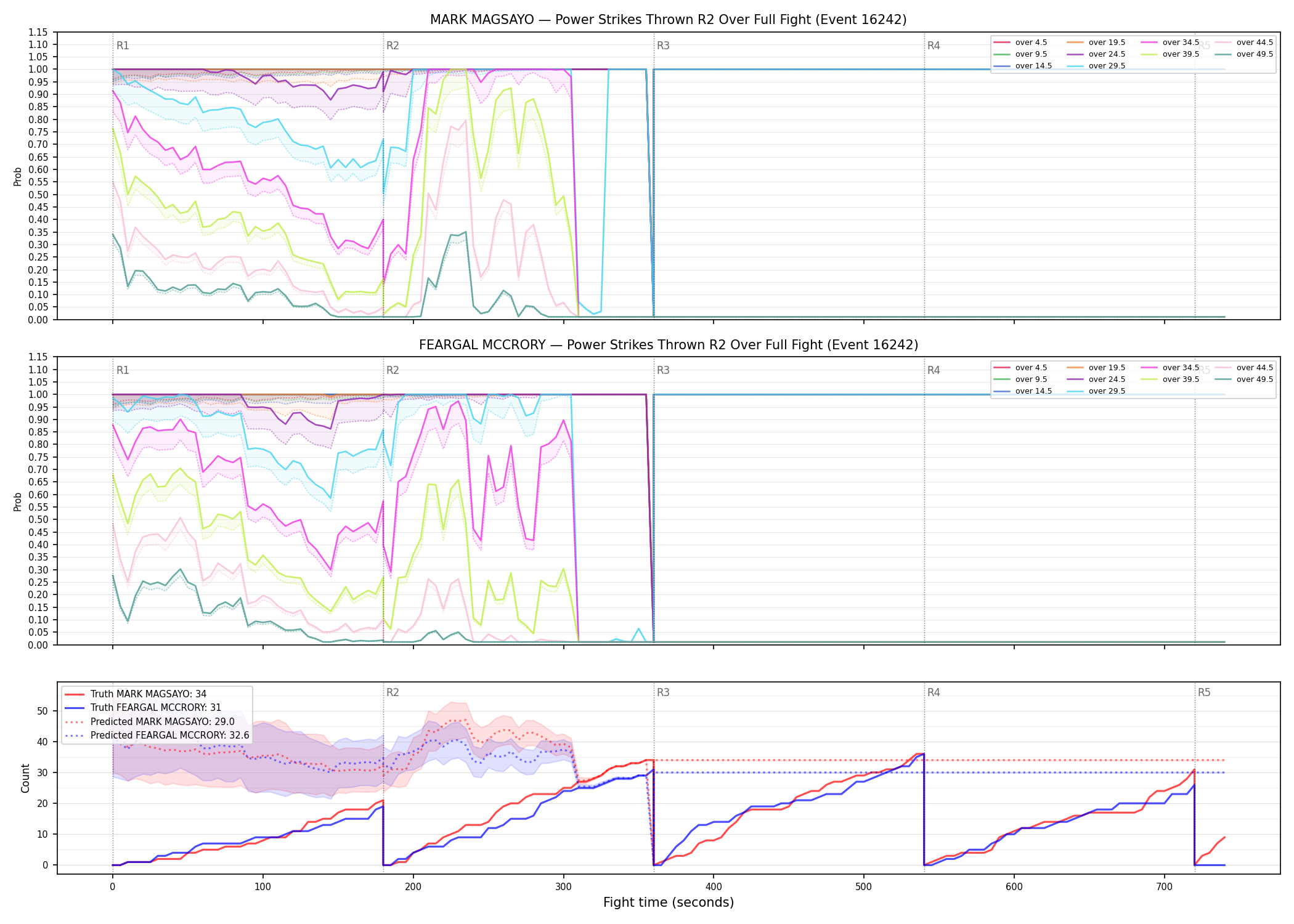Click 'over 29.5' legend entry in McCrory chart
This screenshot has width=1294, height=924.
(x=1094, y=391)
